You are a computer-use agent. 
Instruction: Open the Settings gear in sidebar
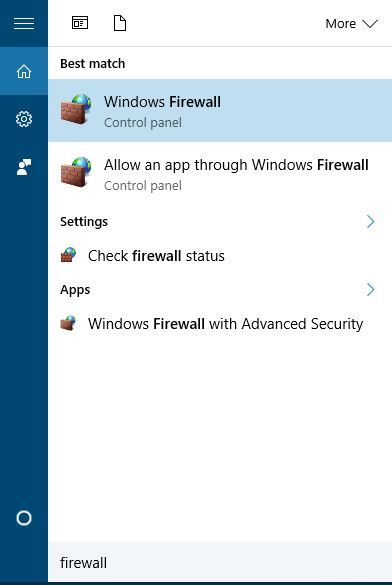tap(24, 119)
